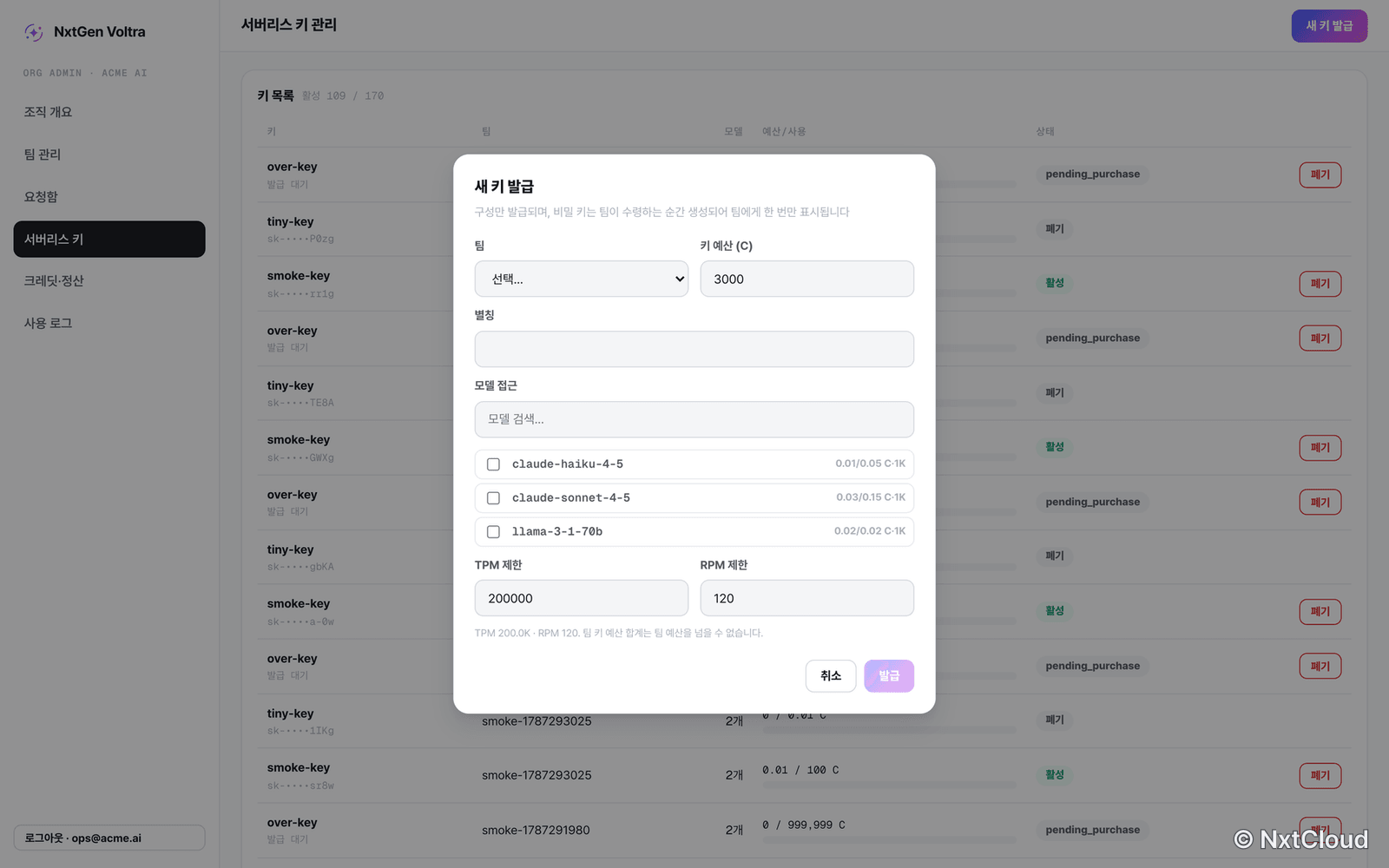Open 조직 개요 in the sidebar
This screenshot has width=1389, height=868.
pos(109,112)
